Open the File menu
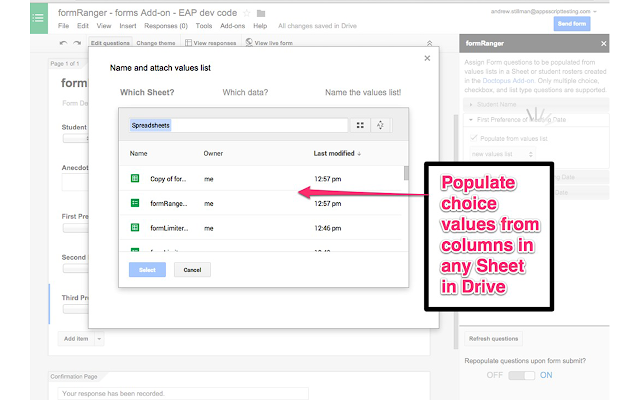640x400 pixels. [x=63, y=26]
